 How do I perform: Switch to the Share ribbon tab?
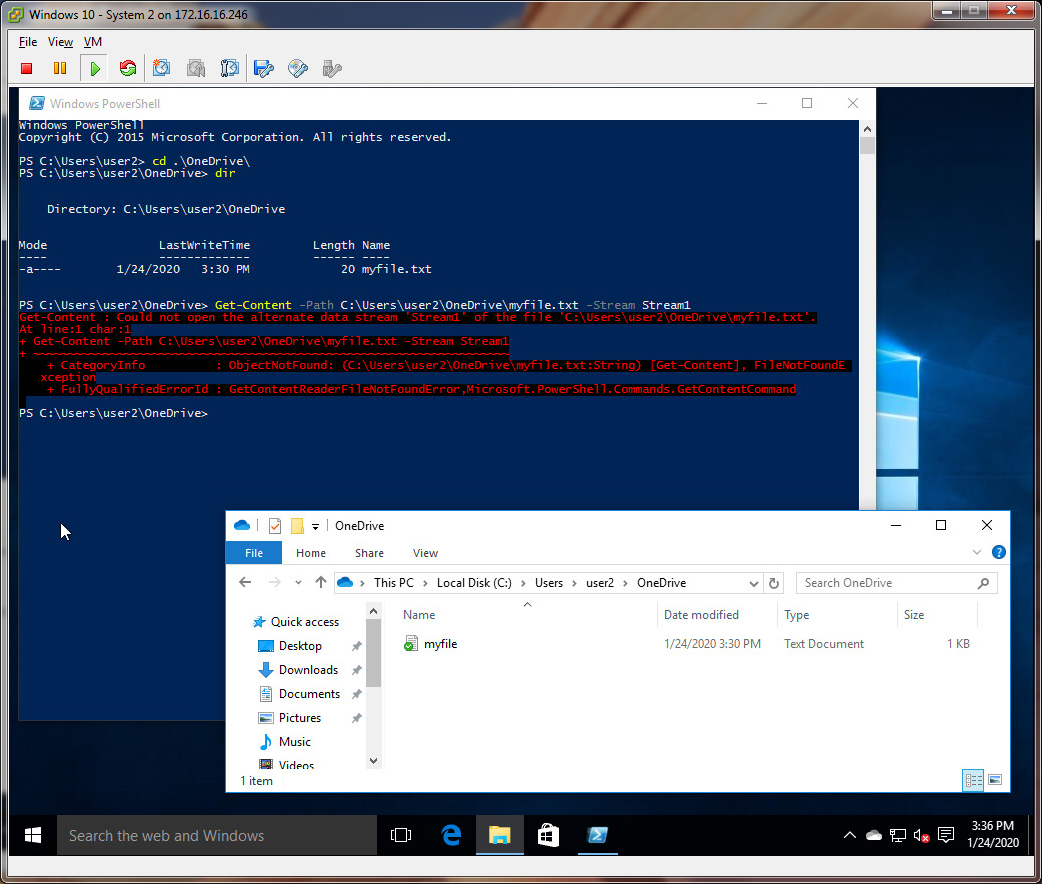[x=369, y=552]
